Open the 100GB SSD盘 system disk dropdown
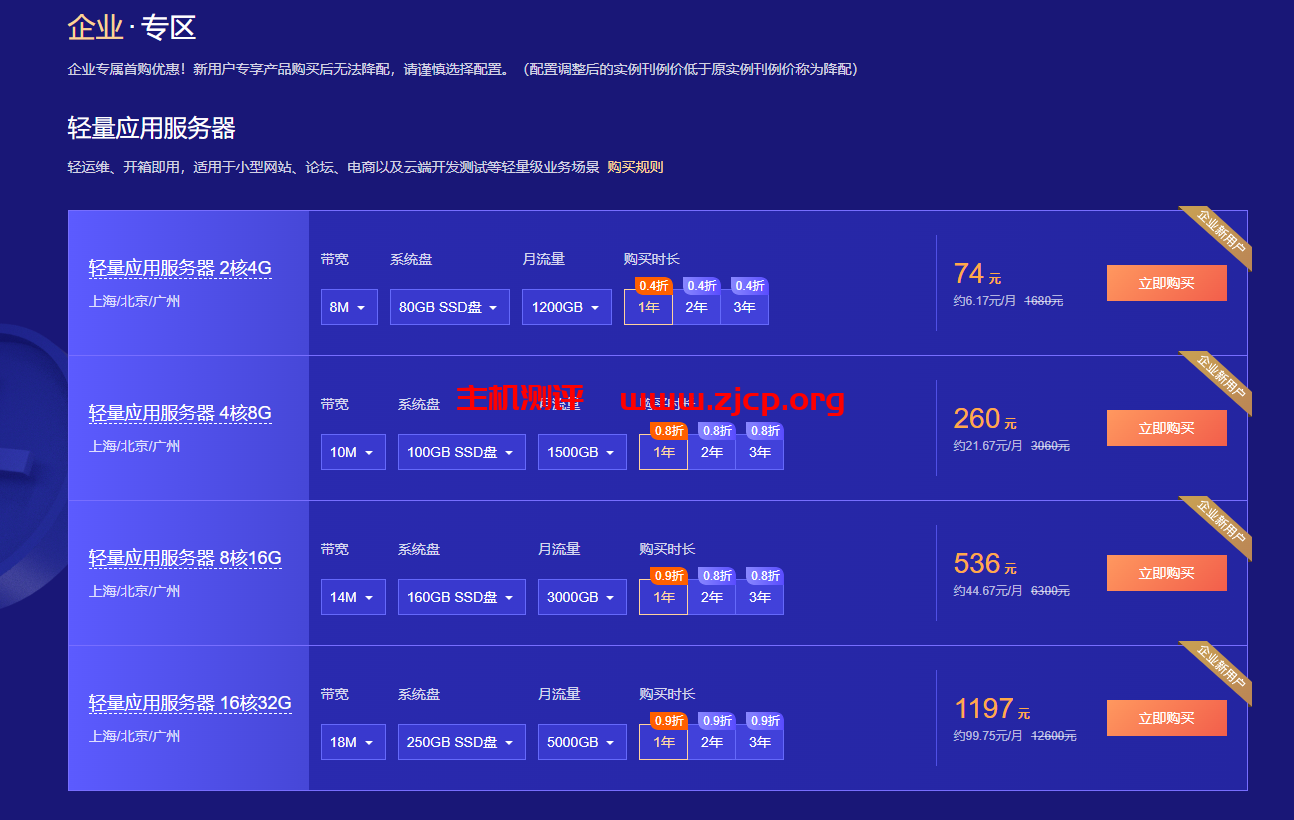 (462, 452)
